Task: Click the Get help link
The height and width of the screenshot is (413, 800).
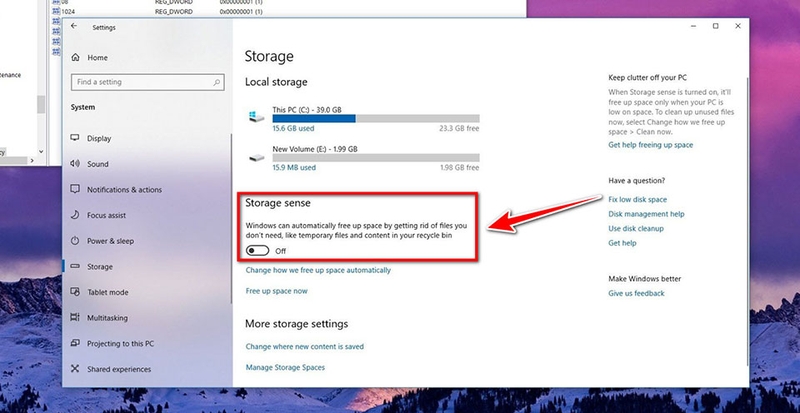Action: coord(622,243)
